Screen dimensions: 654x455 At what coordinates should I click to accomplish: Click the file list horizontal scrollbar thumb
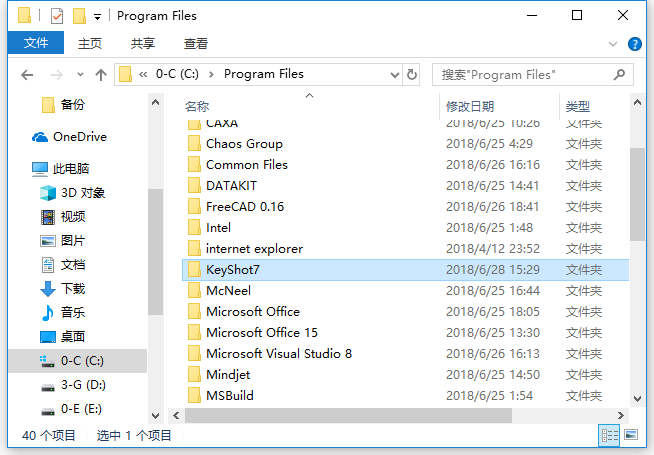coord(348,416)
